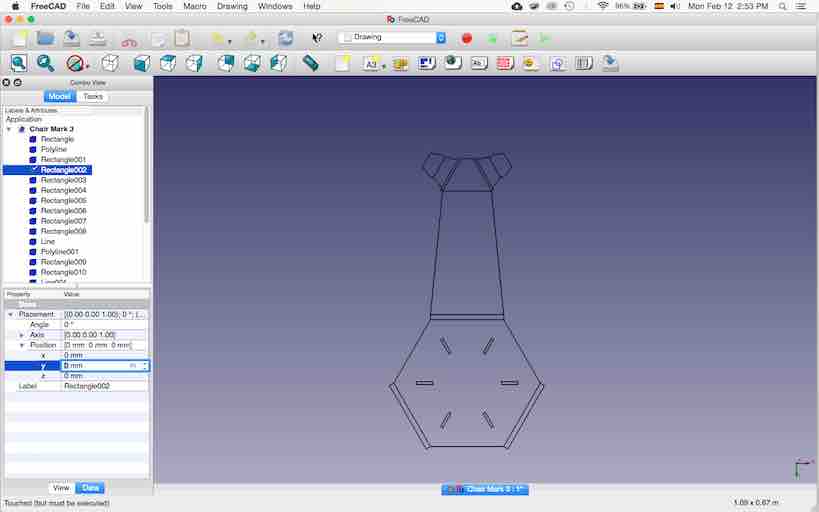Select Polyline001 in the tree

point(60,252)
